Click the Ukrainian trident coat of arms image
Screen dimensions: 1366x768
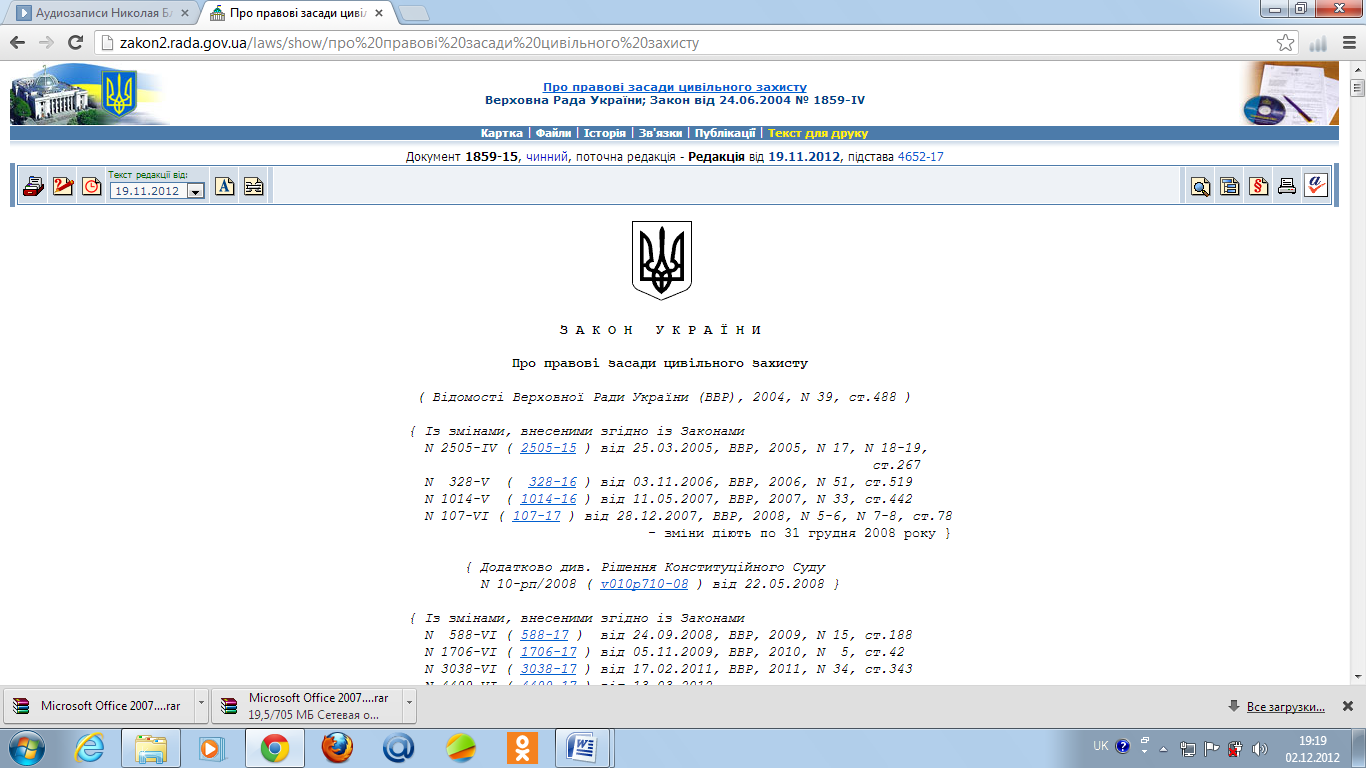click(661, 260)
